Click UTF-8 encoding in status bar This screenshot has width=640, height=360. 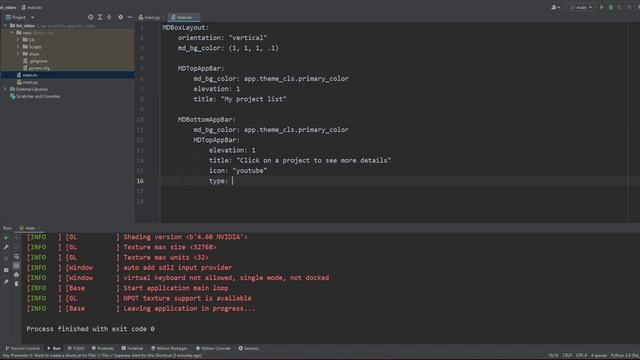[581, 356]
